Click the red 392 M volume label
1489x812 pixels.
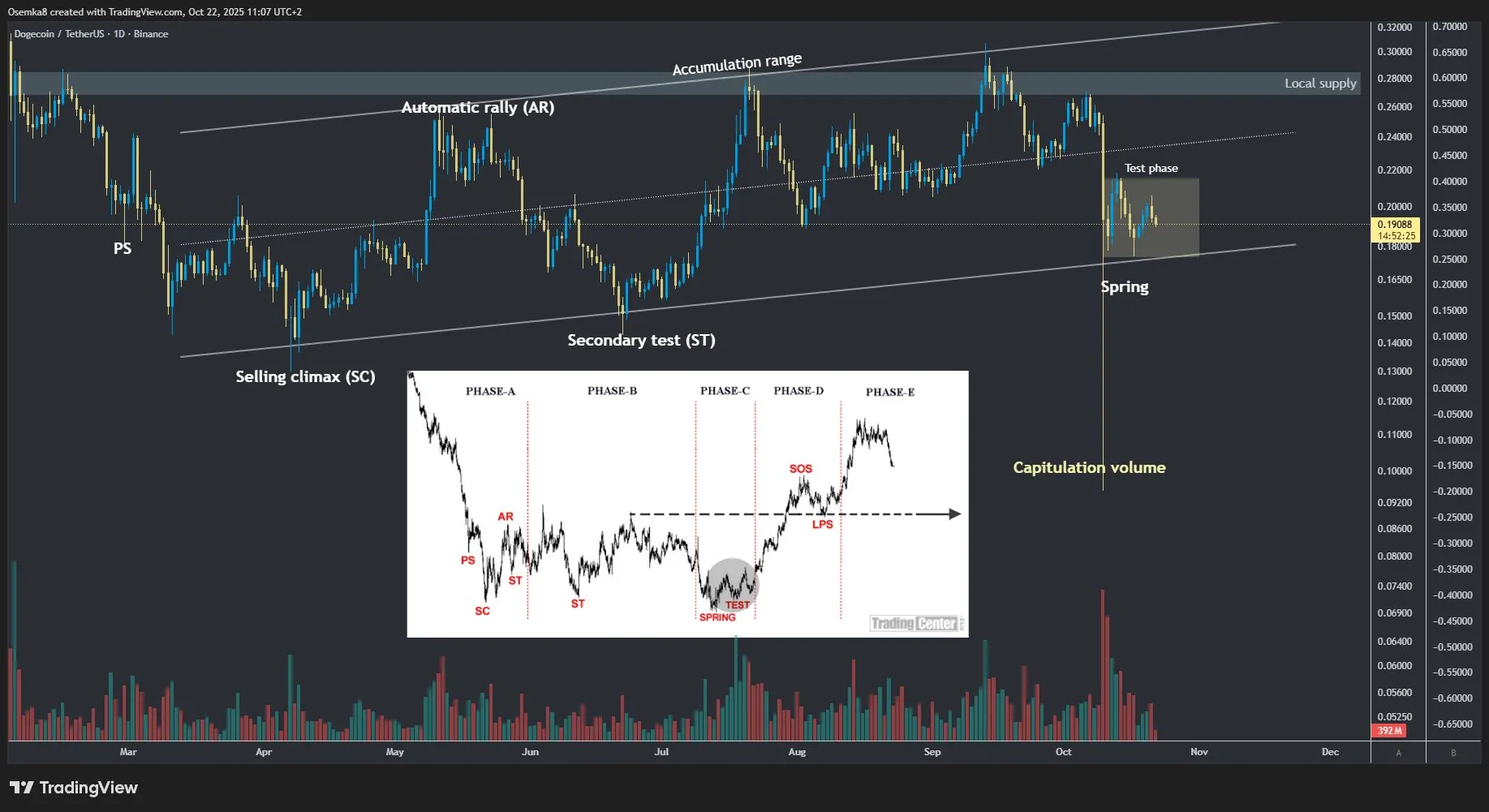[x=1390, y=731]
